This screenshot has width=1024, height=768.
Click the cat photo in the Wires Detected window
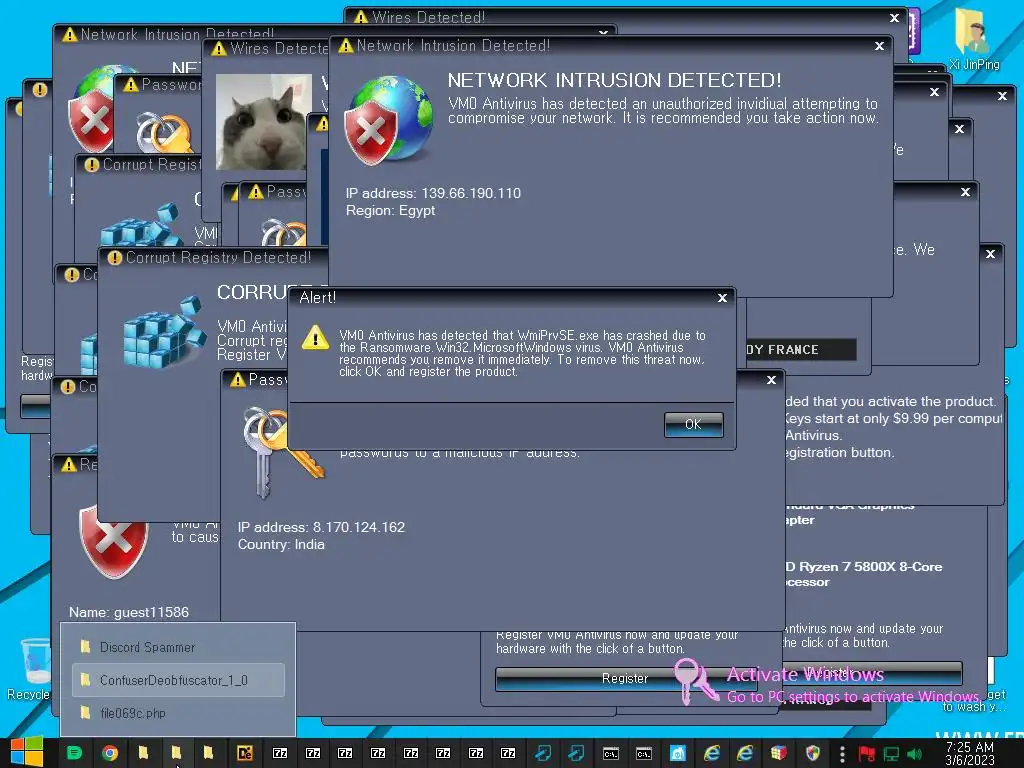261,121
